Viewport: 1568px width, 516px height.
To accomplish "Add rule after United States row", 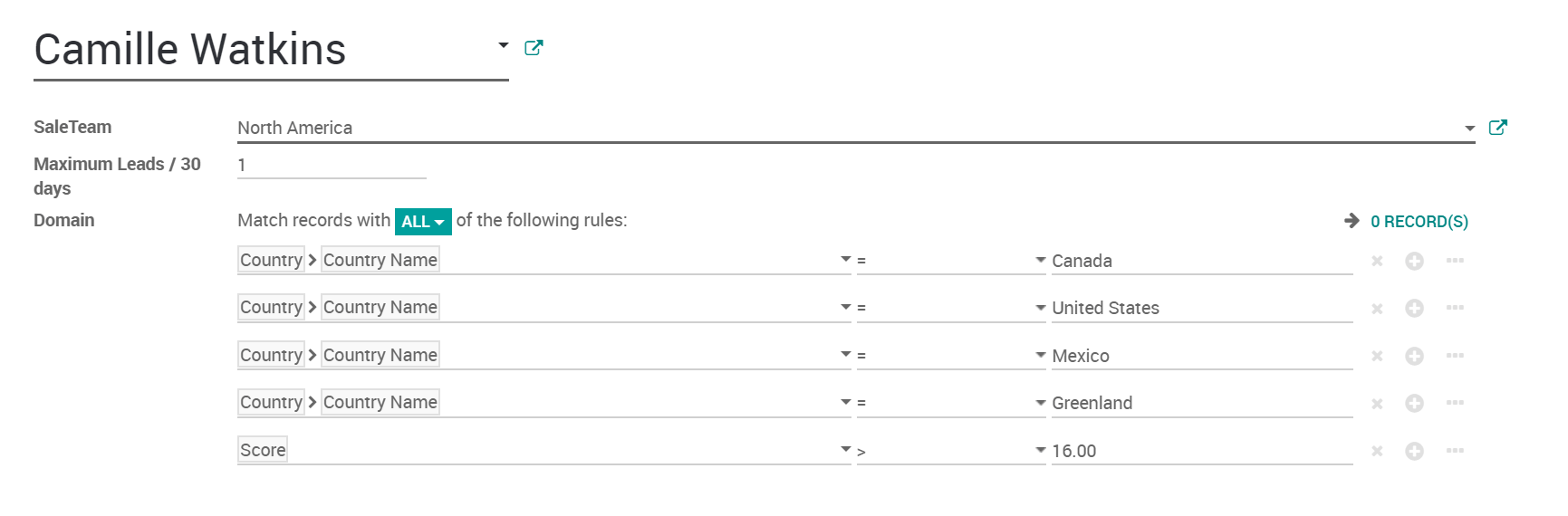I will [1414, 309].
